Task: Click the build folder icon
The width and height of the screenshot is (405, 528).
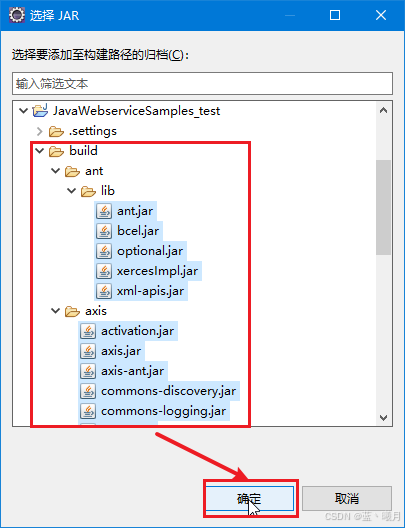Action: coord(56,151)
